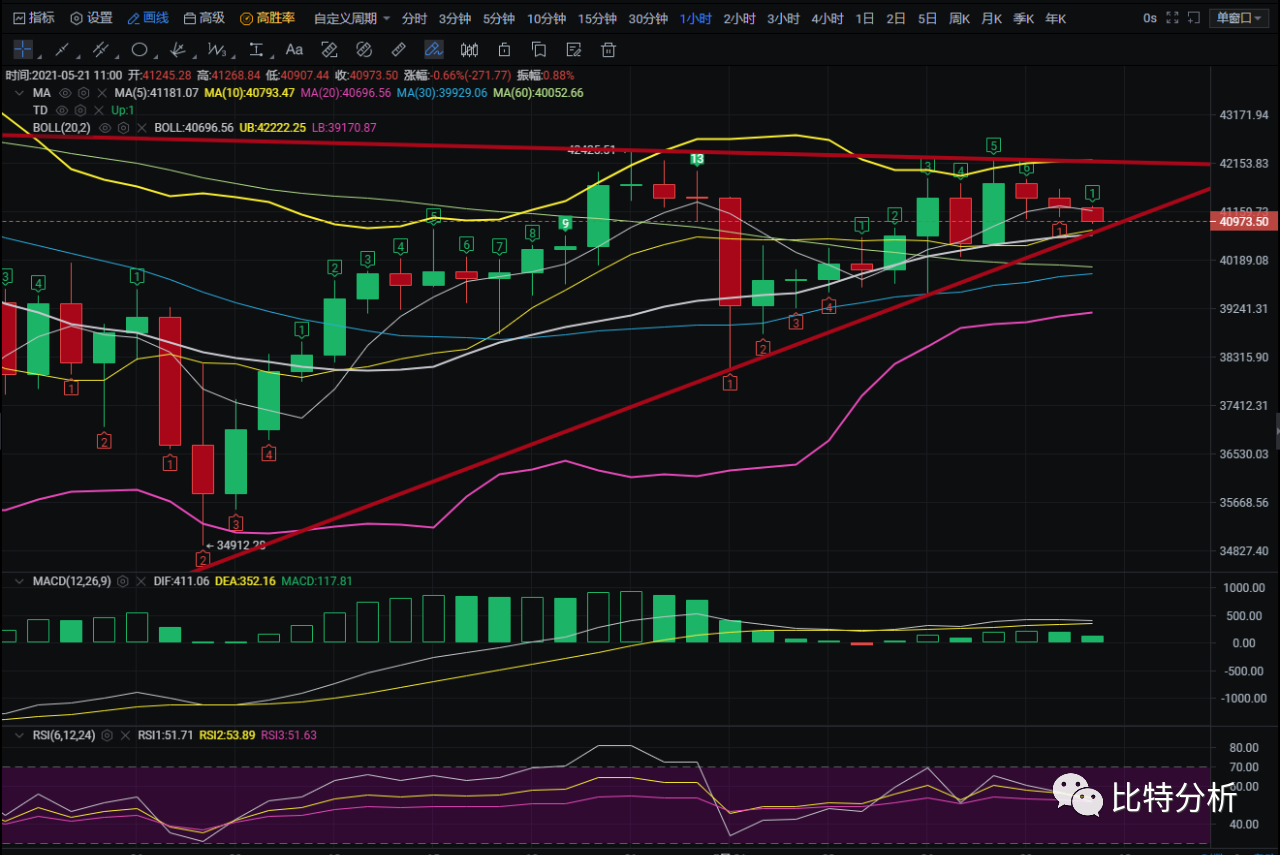Switch to the 周K timeframe
Screen dimensions: 1280x855
pos(959,18)
